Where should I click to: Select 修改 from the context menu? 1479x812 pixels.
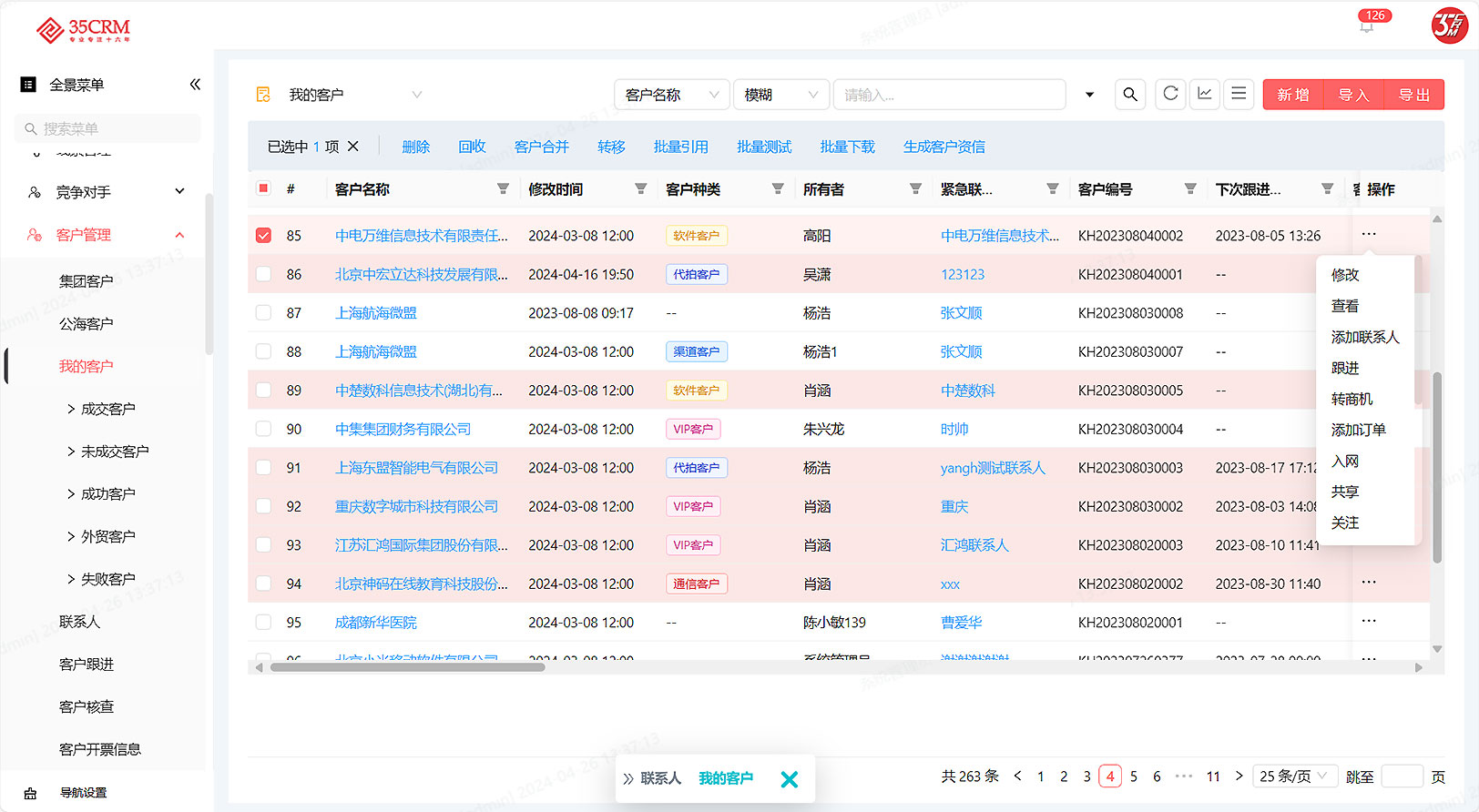click(x=1345, y=275)
